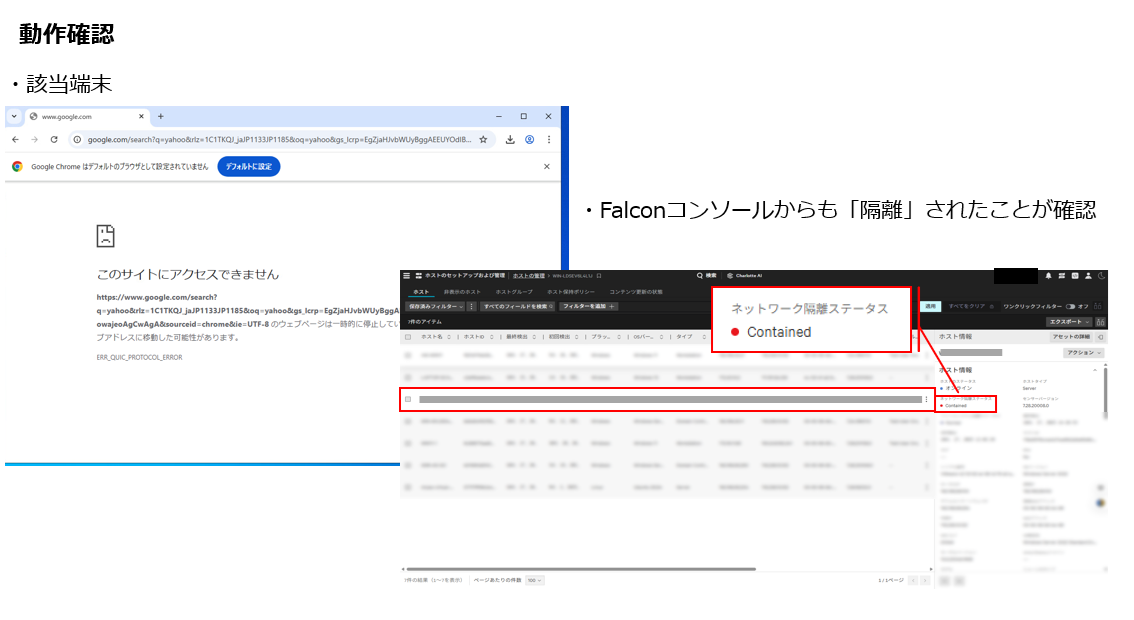Toggle the ワンクリックフィルター switch
The height and width of the screenshot is (620, 1134).
[x=1072, y=306]
